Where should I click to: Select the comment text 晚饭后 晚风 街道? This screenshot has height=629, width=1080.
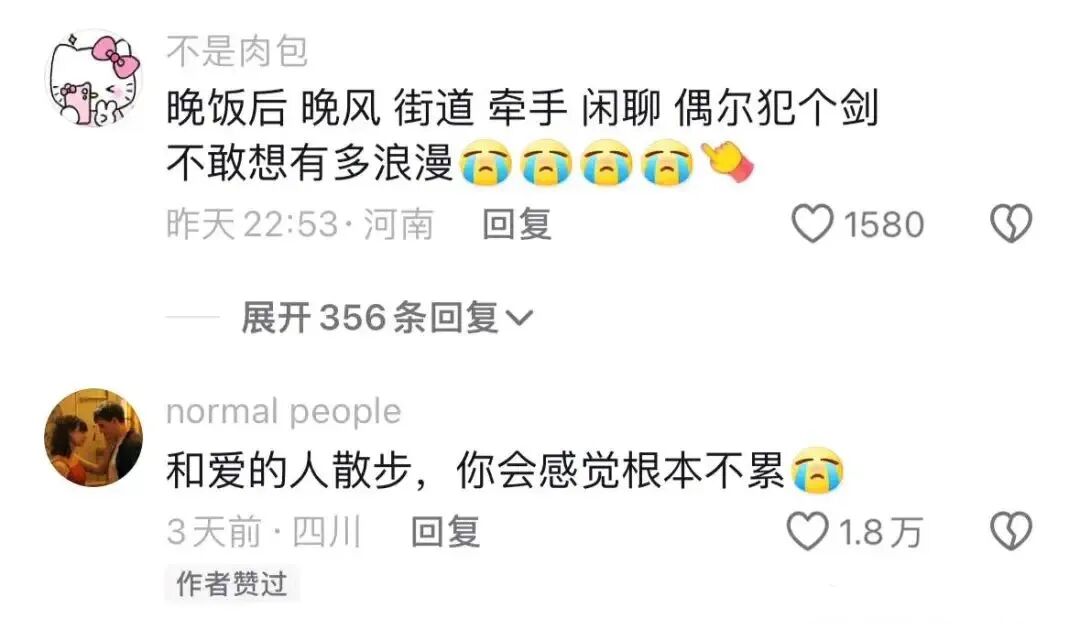(x=320, y=109)
